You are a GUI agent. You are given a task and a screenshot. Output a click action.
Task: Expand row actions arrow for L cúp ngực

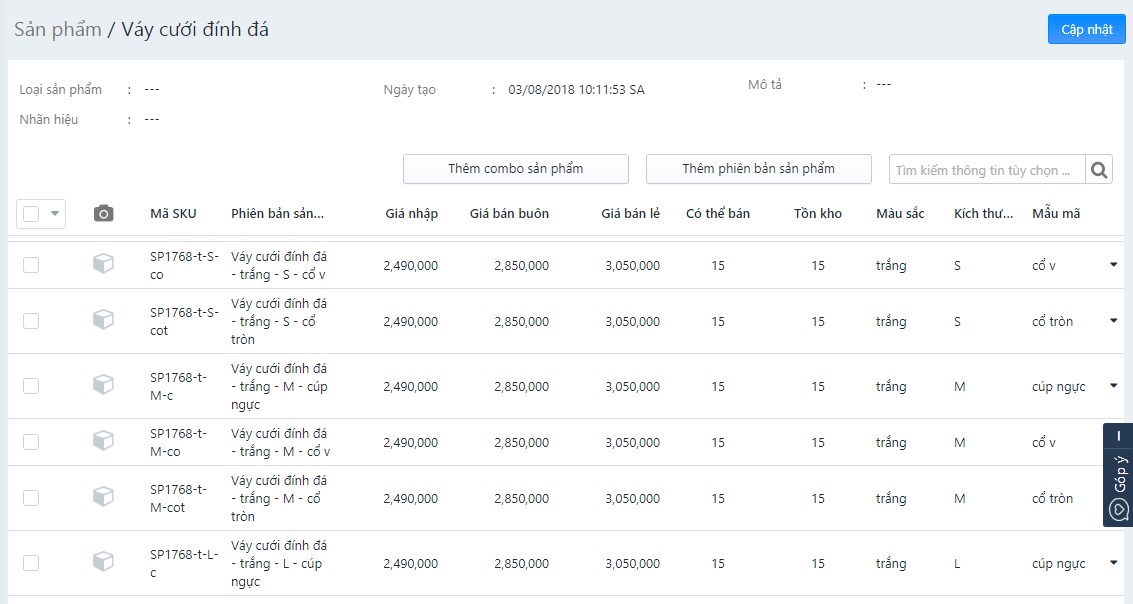tap(1113, 563)
